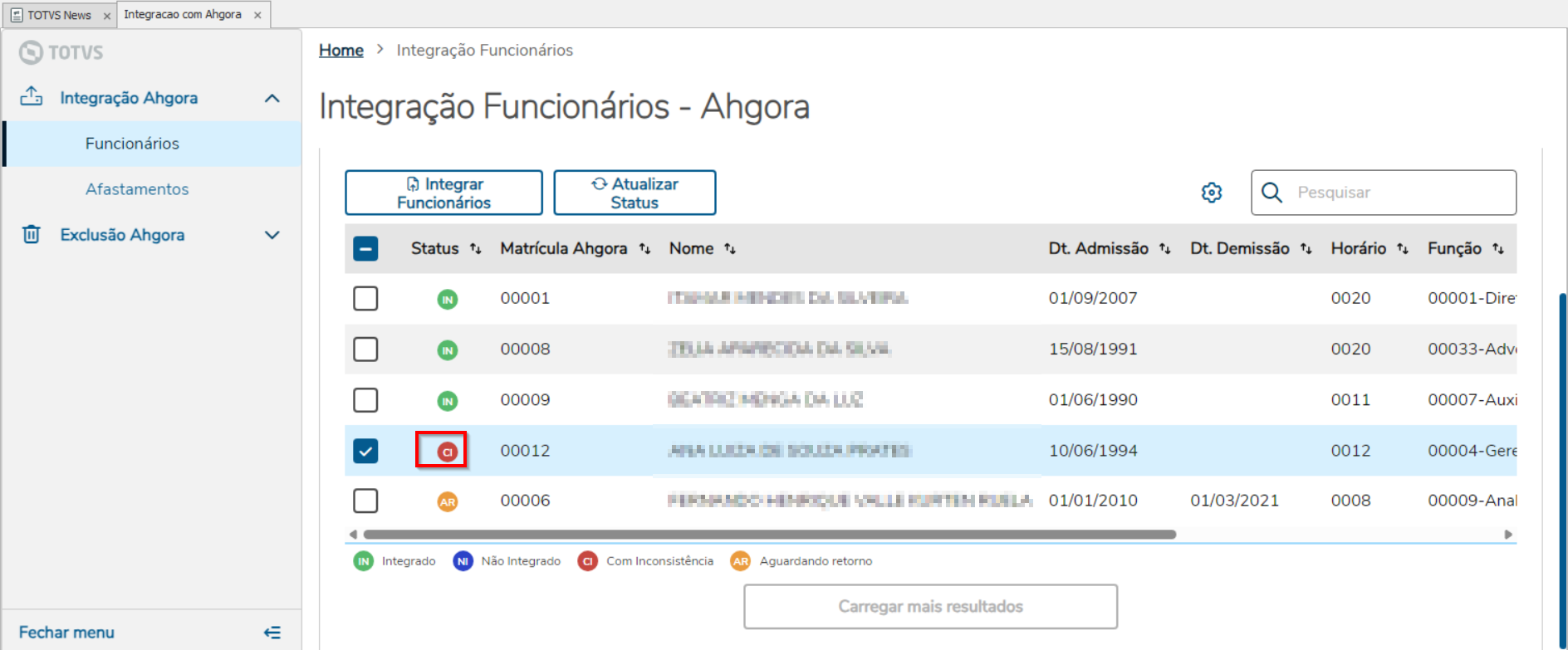
Task: Check the row checkbox for 00009
Action: (365, 399)
